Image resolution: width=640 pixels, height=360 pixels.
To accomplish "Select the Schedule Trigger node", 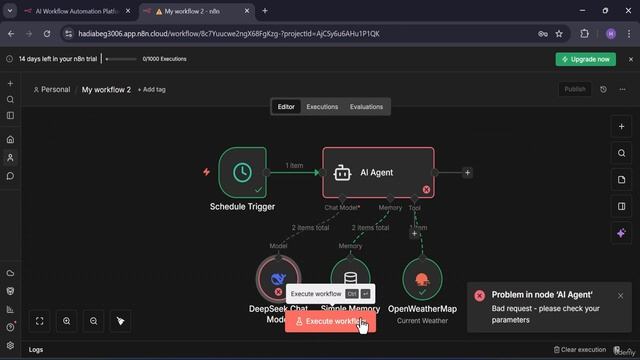I will point(242,173).
